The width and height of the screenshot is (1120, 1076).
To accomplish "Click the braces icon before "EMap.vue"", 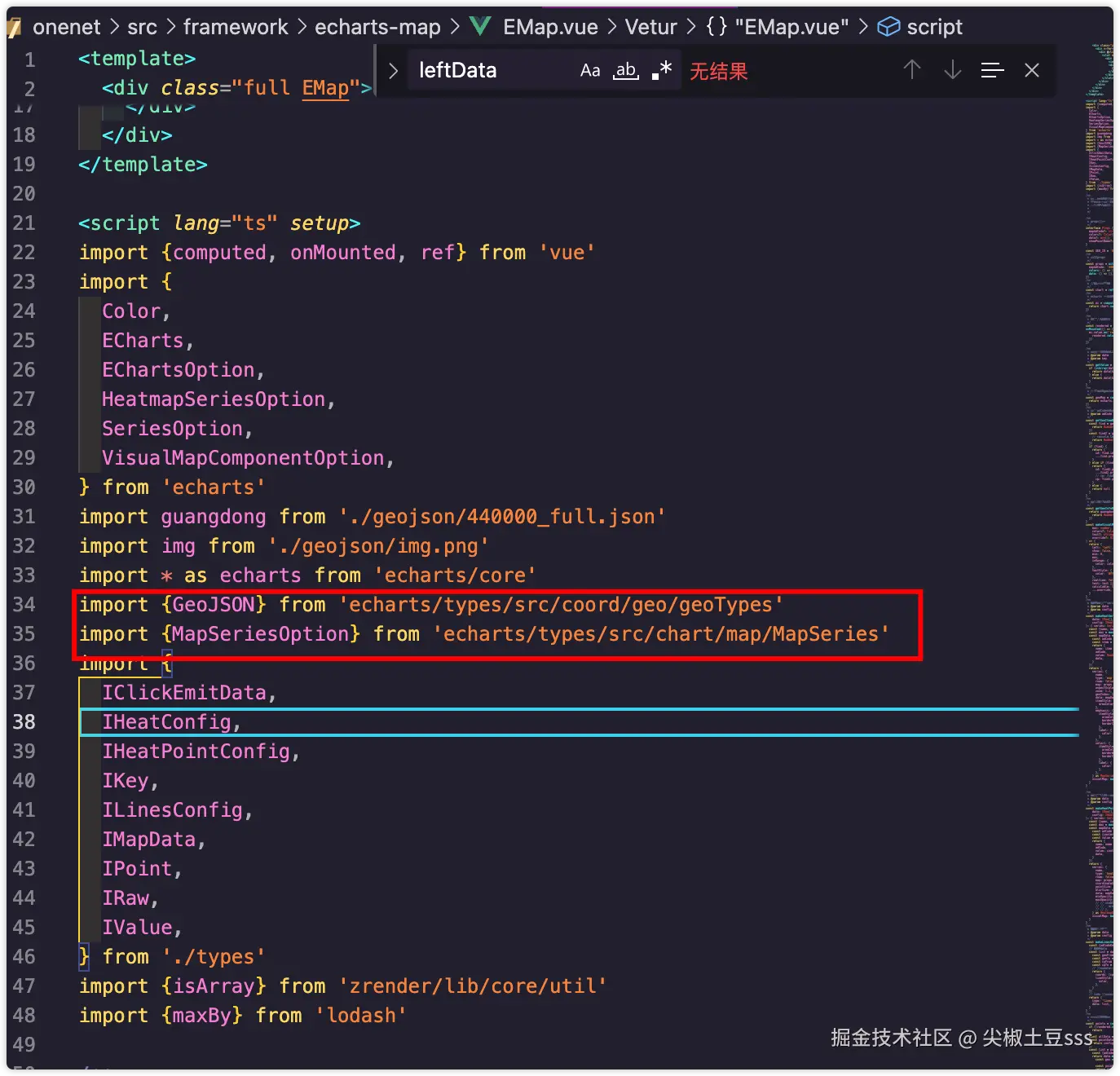I will (717, 27).
